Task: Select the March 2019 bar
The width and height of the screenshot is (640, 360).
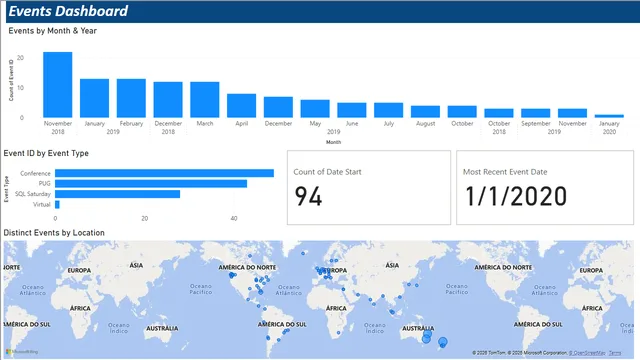Action: pyautogui.click(x=204, y=100)
